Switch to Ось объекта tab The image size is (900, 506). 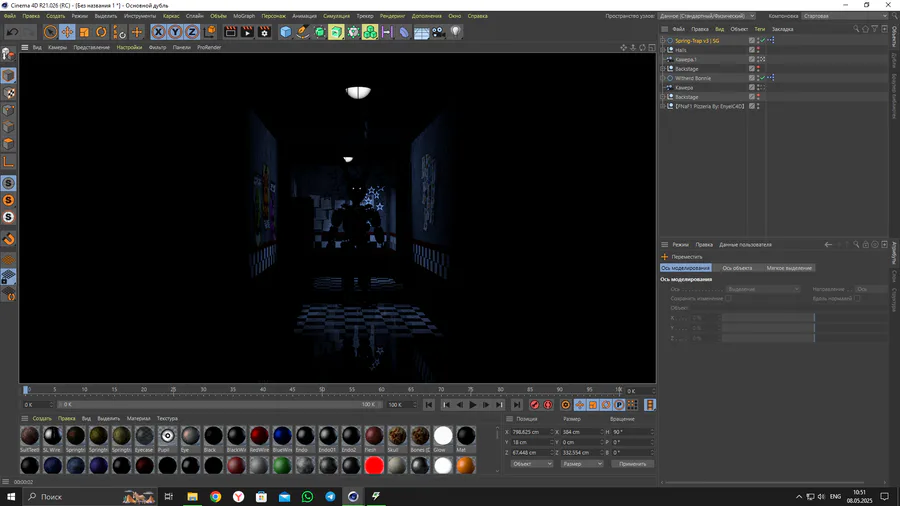pyautogui.click(x=737, y=268)
